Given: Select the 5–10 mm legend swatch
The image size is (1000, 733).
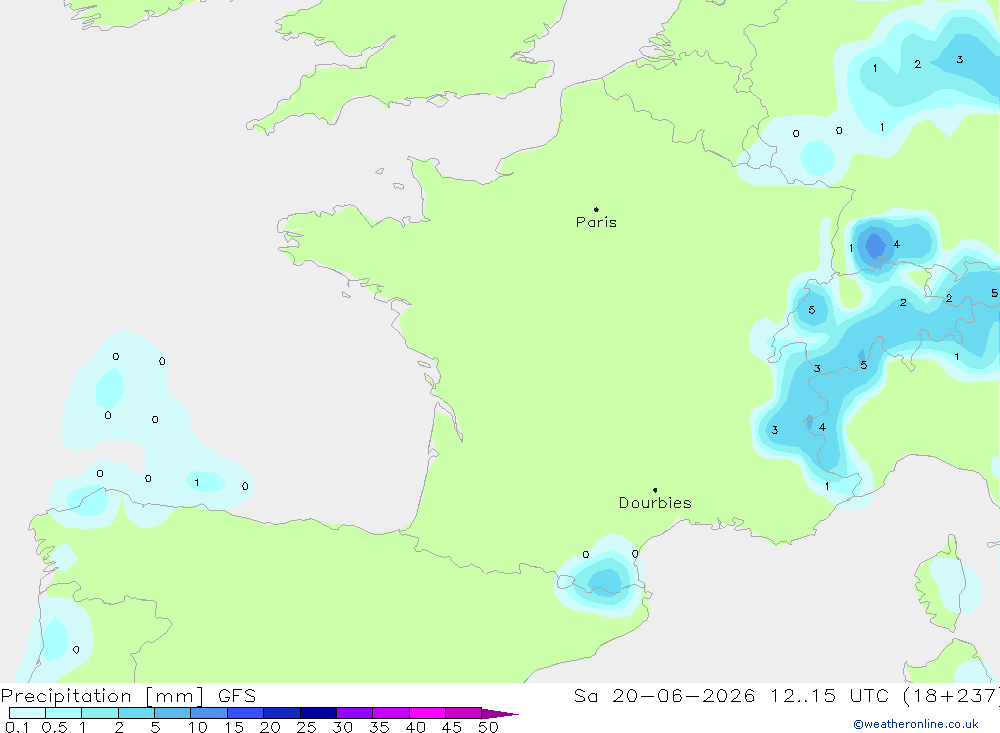Looking at the screenshot, I should (x=172, y=713).
